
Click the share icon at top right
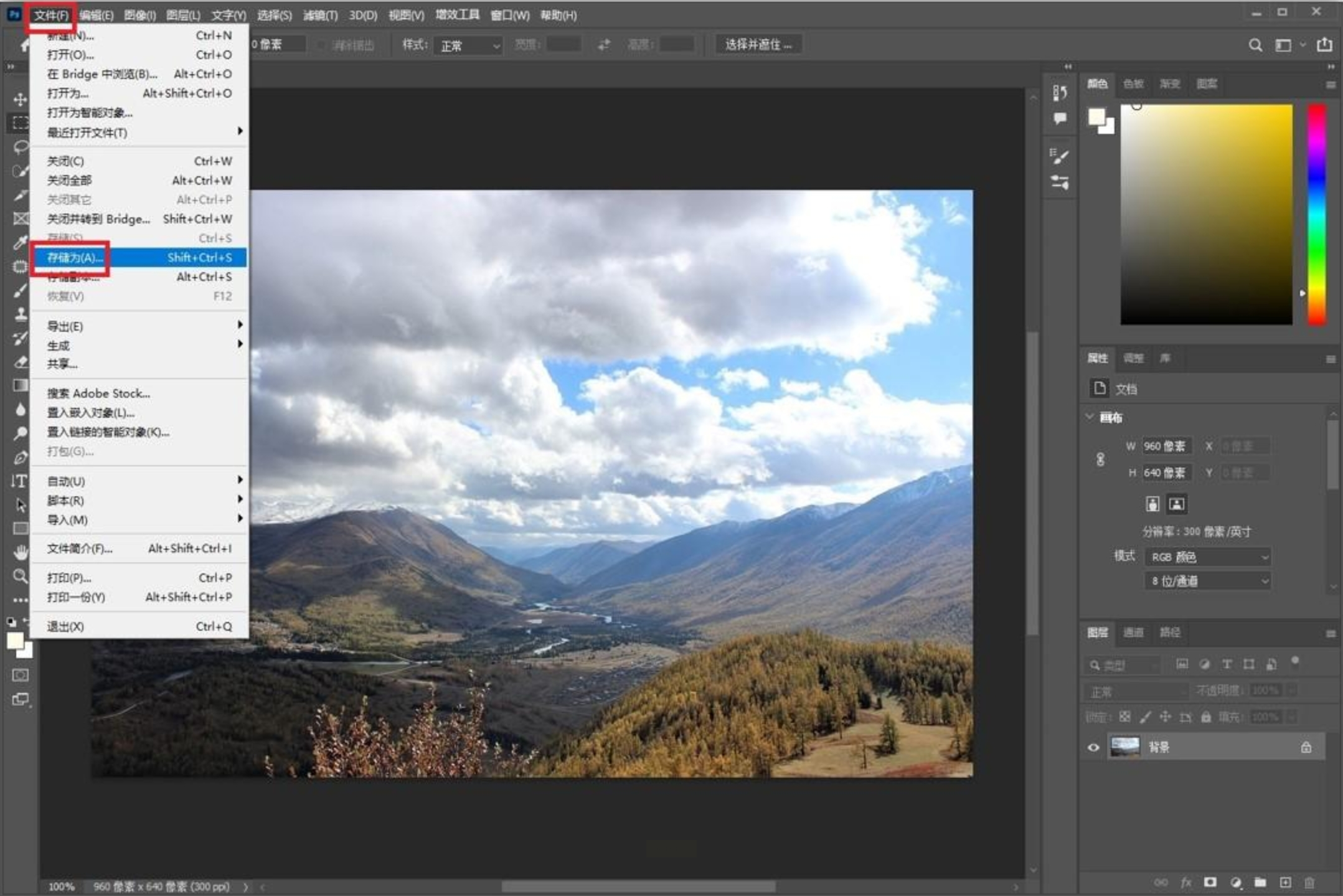pos(1324,45)
